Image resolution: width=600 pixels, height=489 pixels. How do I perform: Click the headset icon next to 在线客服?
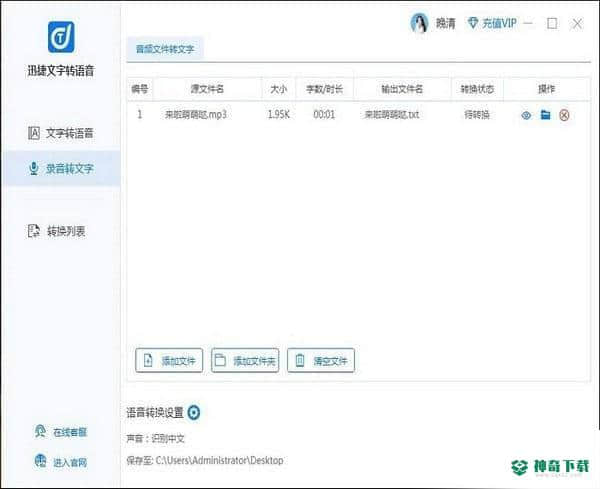click(40, 431)
